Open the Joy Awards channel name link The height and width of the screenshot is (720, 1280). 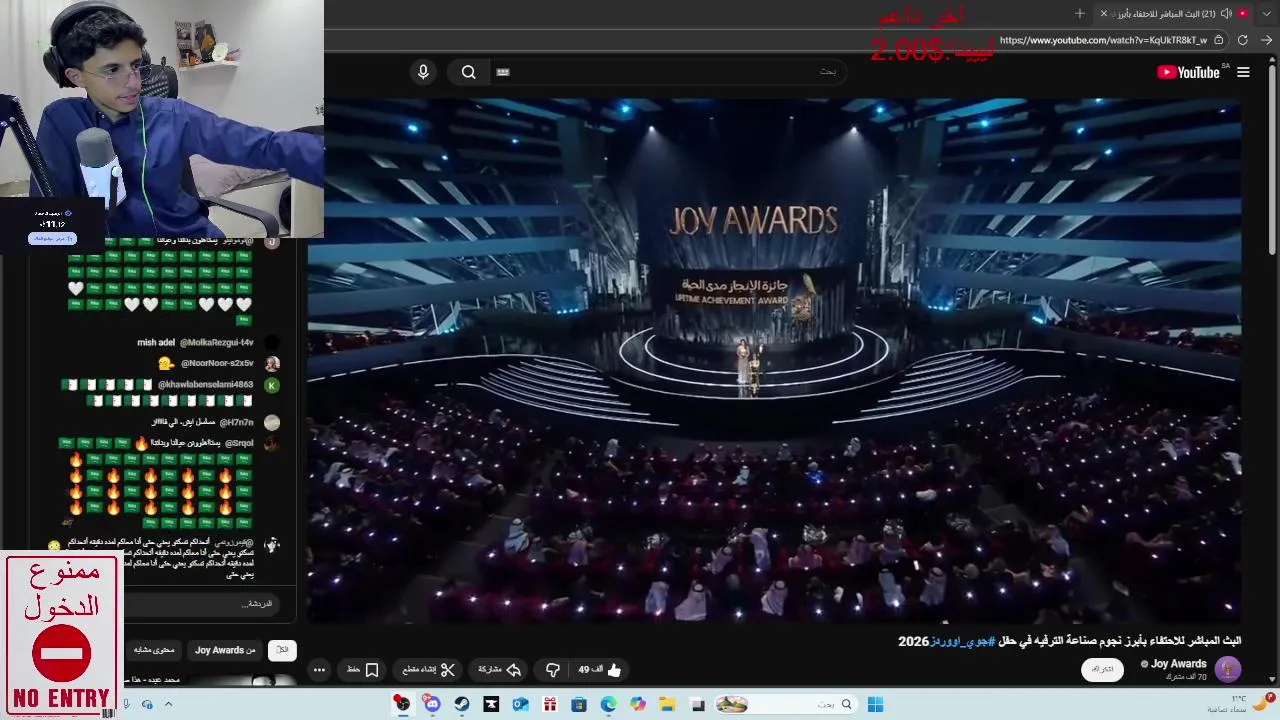tap(1179, 664)
